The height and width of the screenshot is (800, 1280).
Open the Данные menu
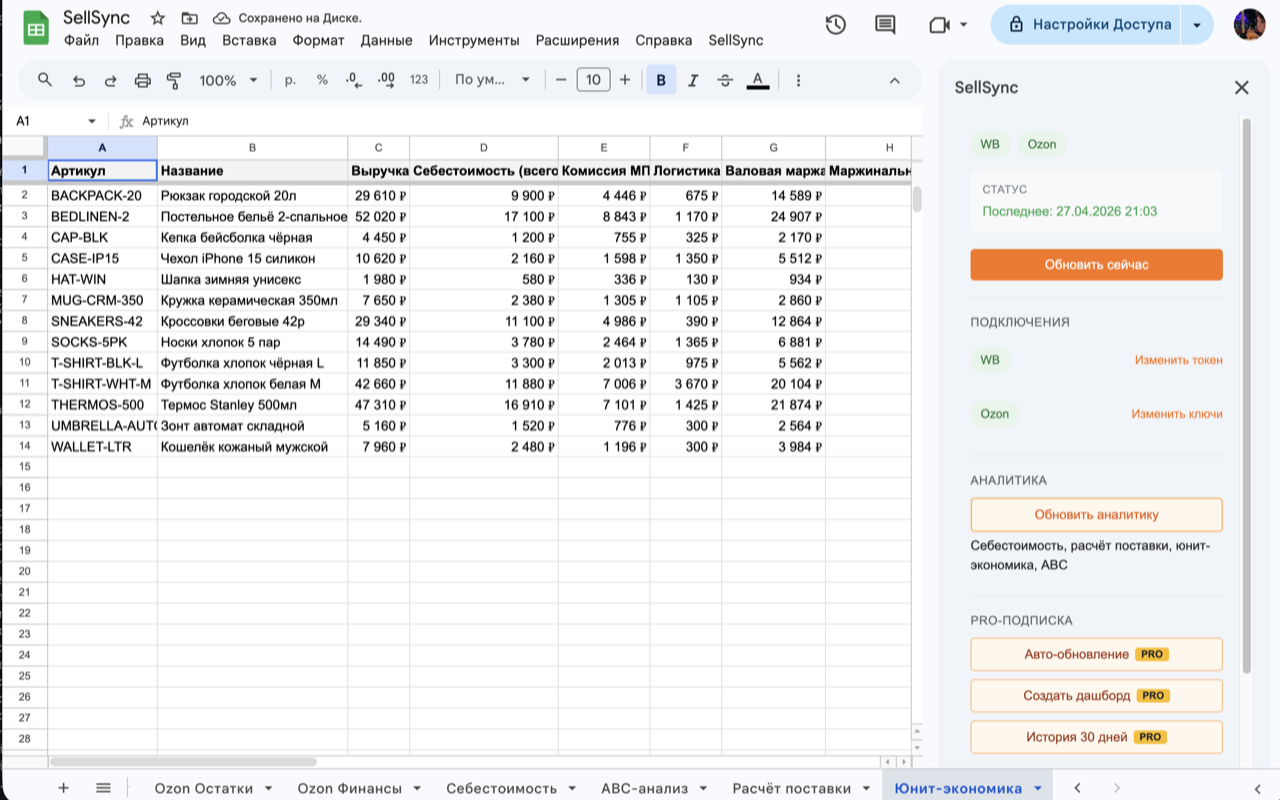[386, 40]
